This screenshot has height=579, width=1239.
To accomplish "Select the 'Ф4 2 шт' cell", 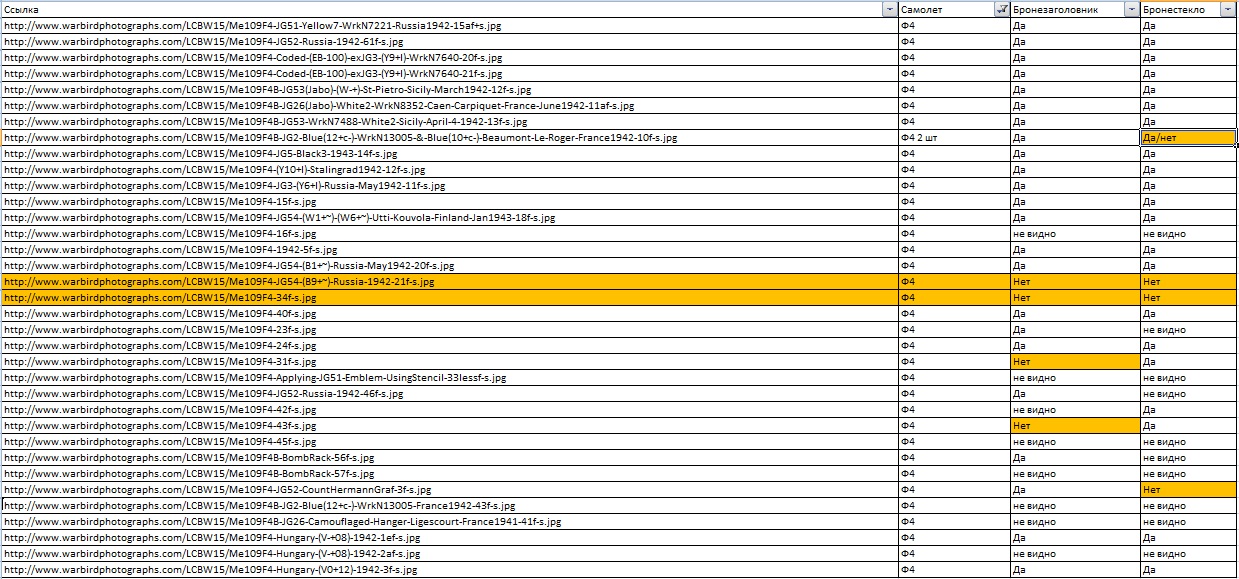I will [x=954, y=137].
